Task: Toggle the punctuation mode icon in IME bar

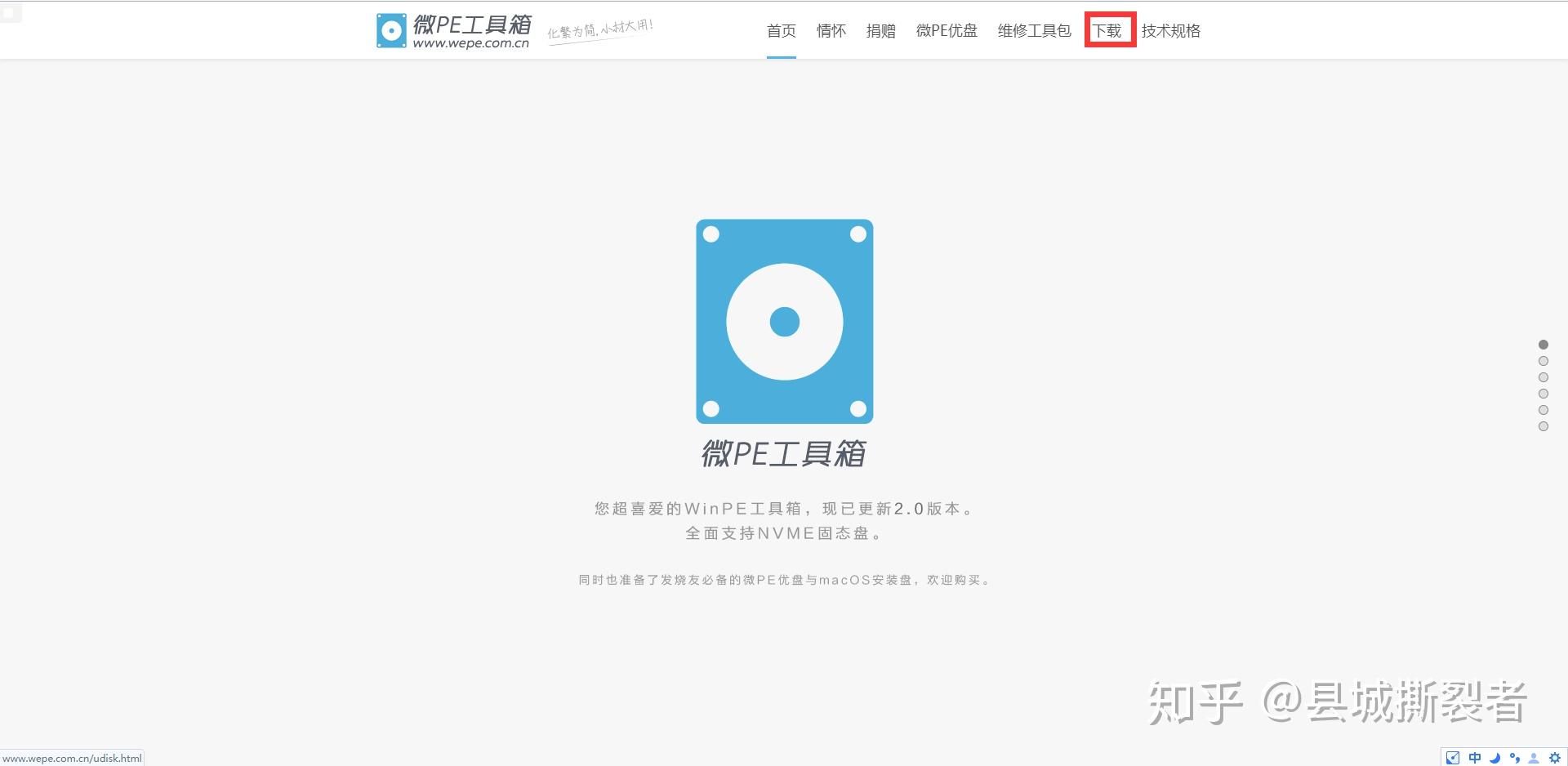Action: [x=1515, y=758]
